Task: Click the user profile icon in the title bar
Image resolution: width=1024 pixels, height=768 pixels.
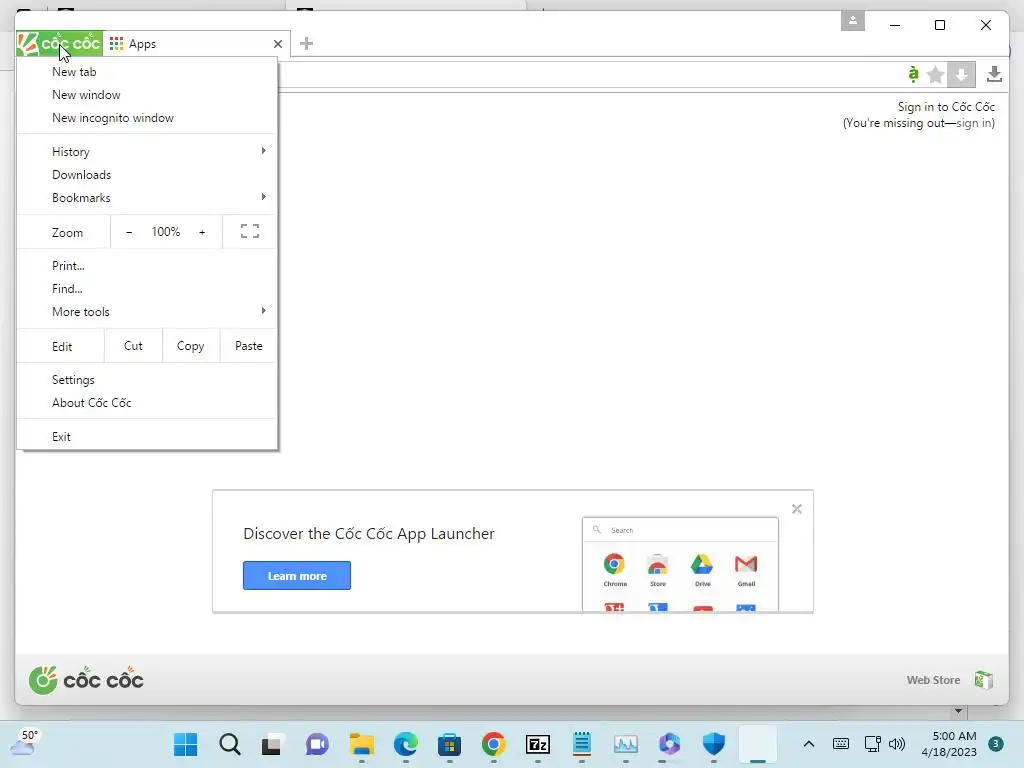Action: pos(852,20)
